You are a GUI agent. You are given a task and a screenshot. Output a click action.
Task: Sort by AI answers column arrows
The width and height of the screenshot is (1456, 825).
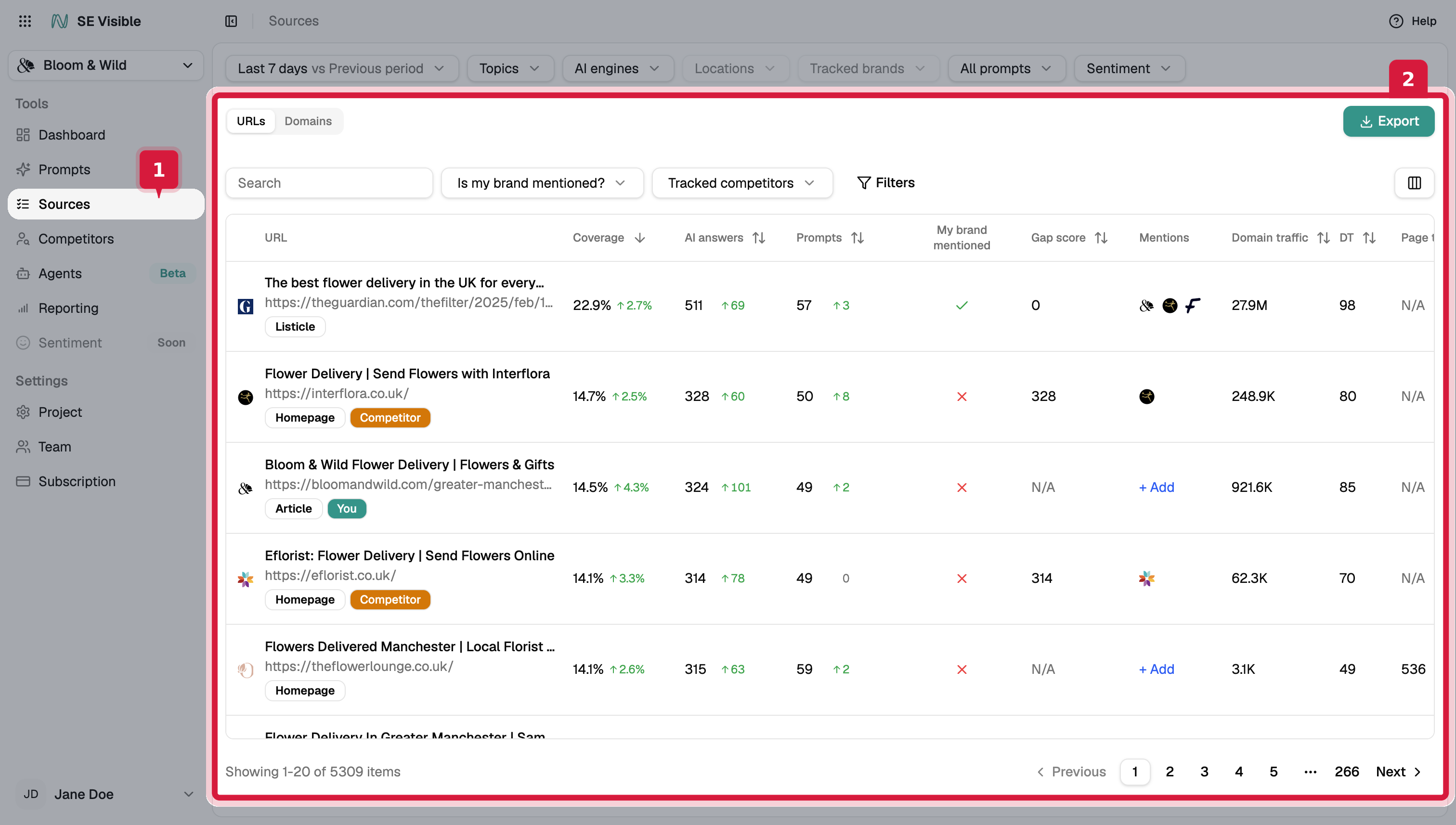[759, 238]
